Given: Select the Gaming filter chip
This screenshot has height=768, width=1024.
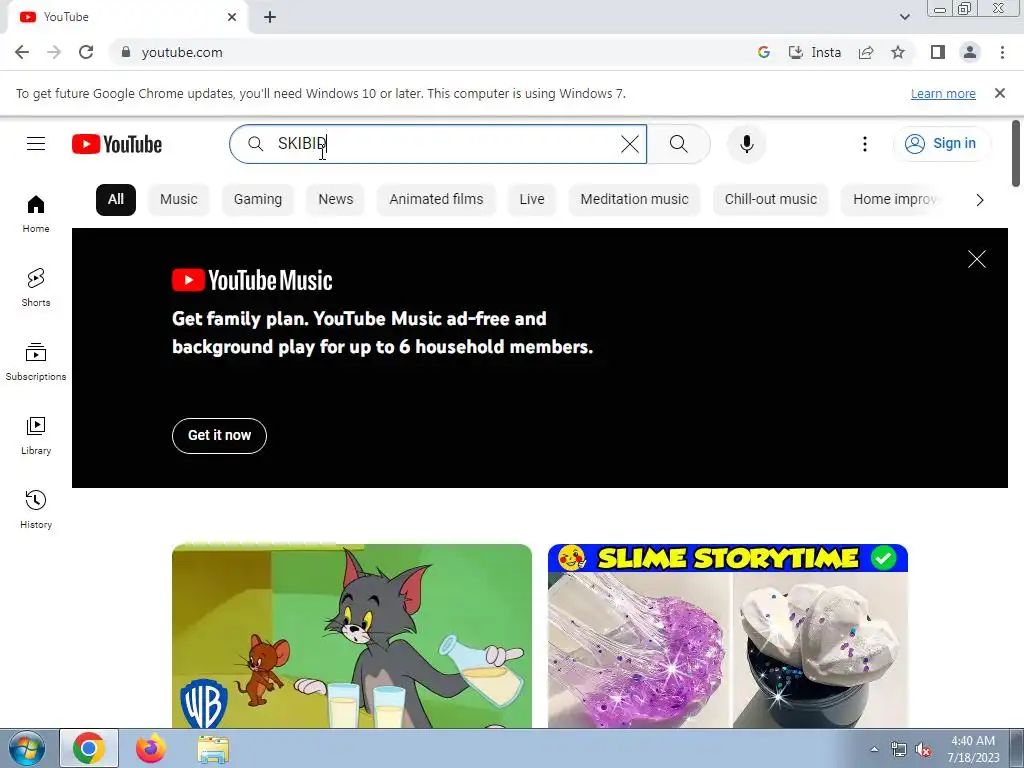Looking at the screenshot, I should [x=258, y=200].
